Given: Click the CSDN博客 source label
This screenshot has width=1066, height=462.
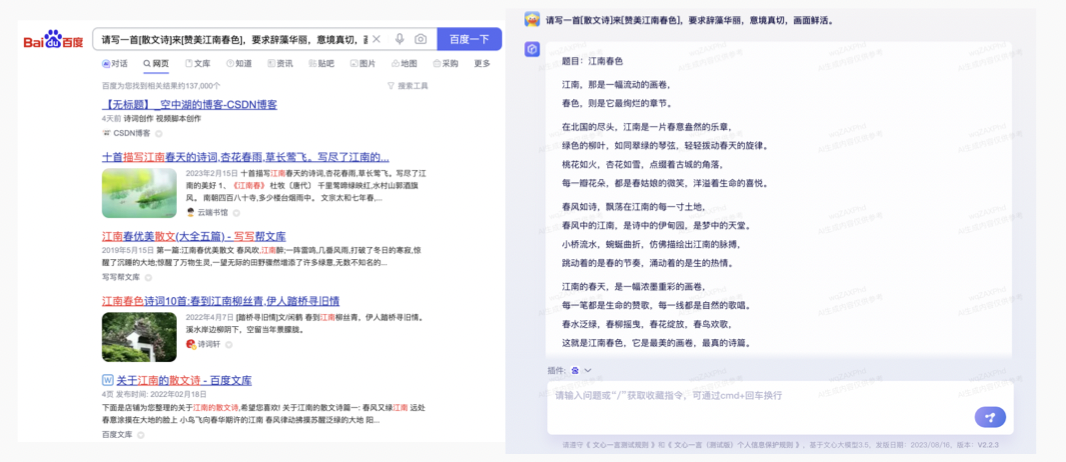Looking at the screenshot, I should click(131, 133).
